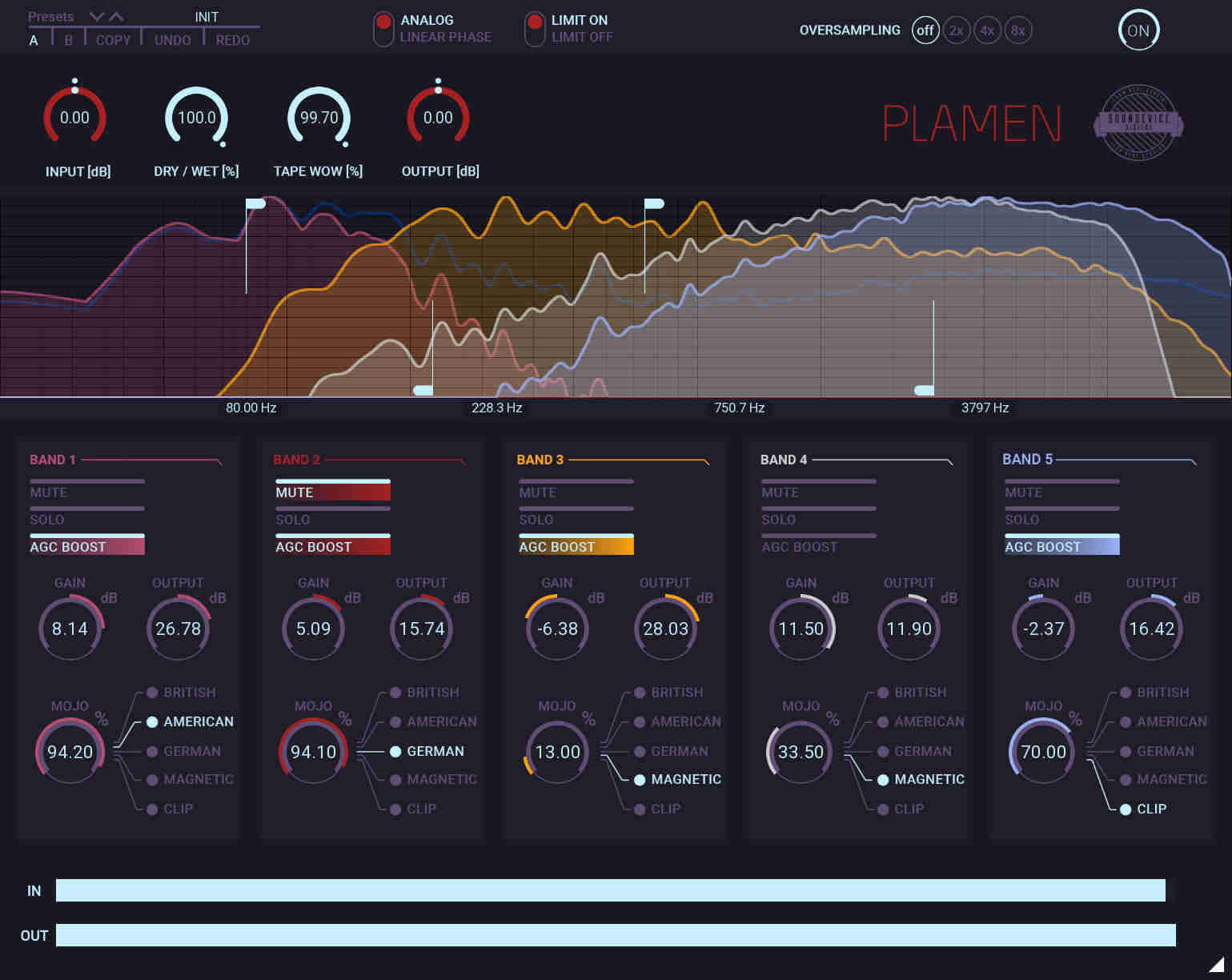1232x980 pixels.
Task: Go to next preset with down chevron
Action: tap(97, 17)
